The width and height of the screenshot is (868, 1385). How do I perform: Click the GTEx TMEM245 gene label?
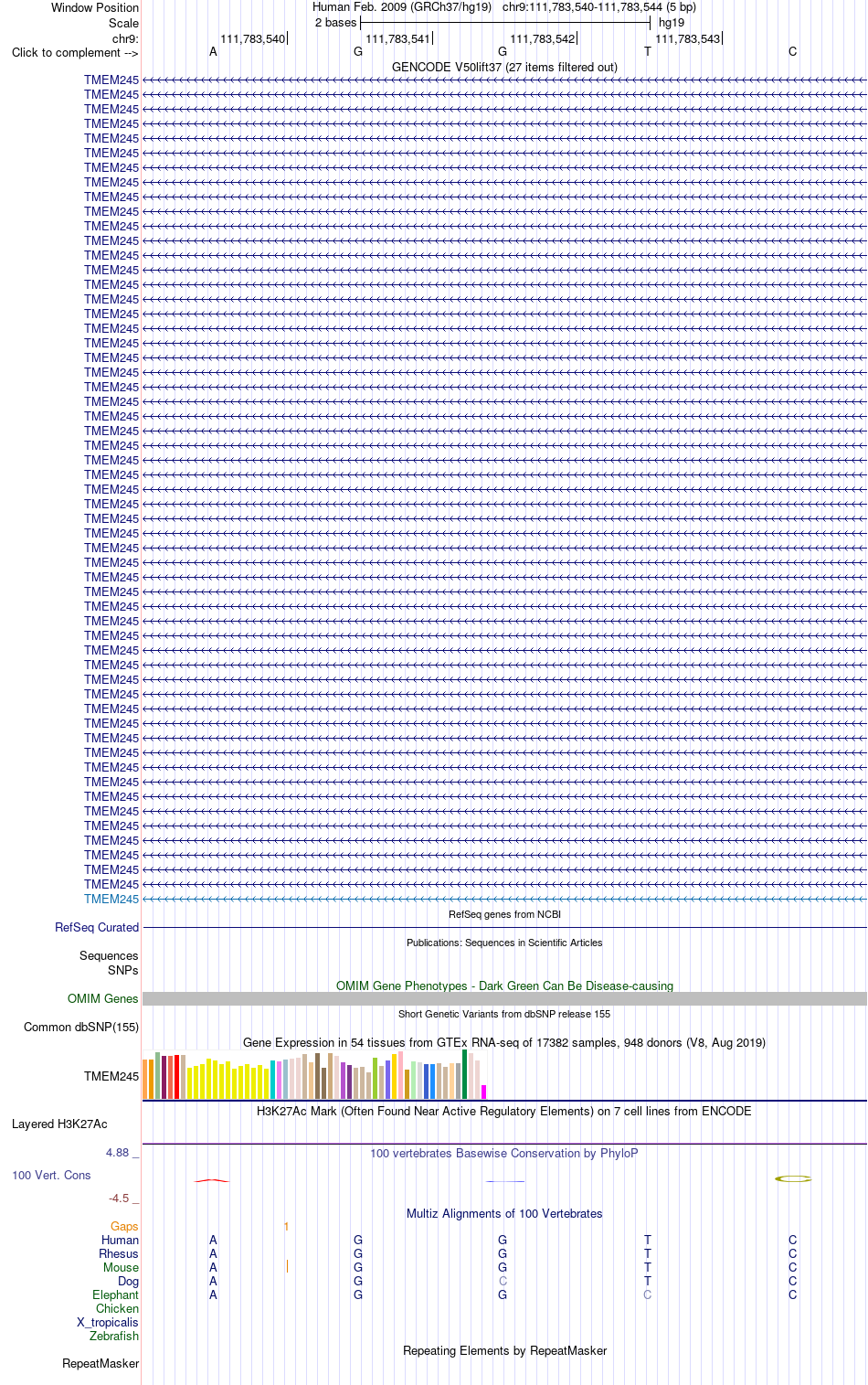click(x=111, y=1076)
